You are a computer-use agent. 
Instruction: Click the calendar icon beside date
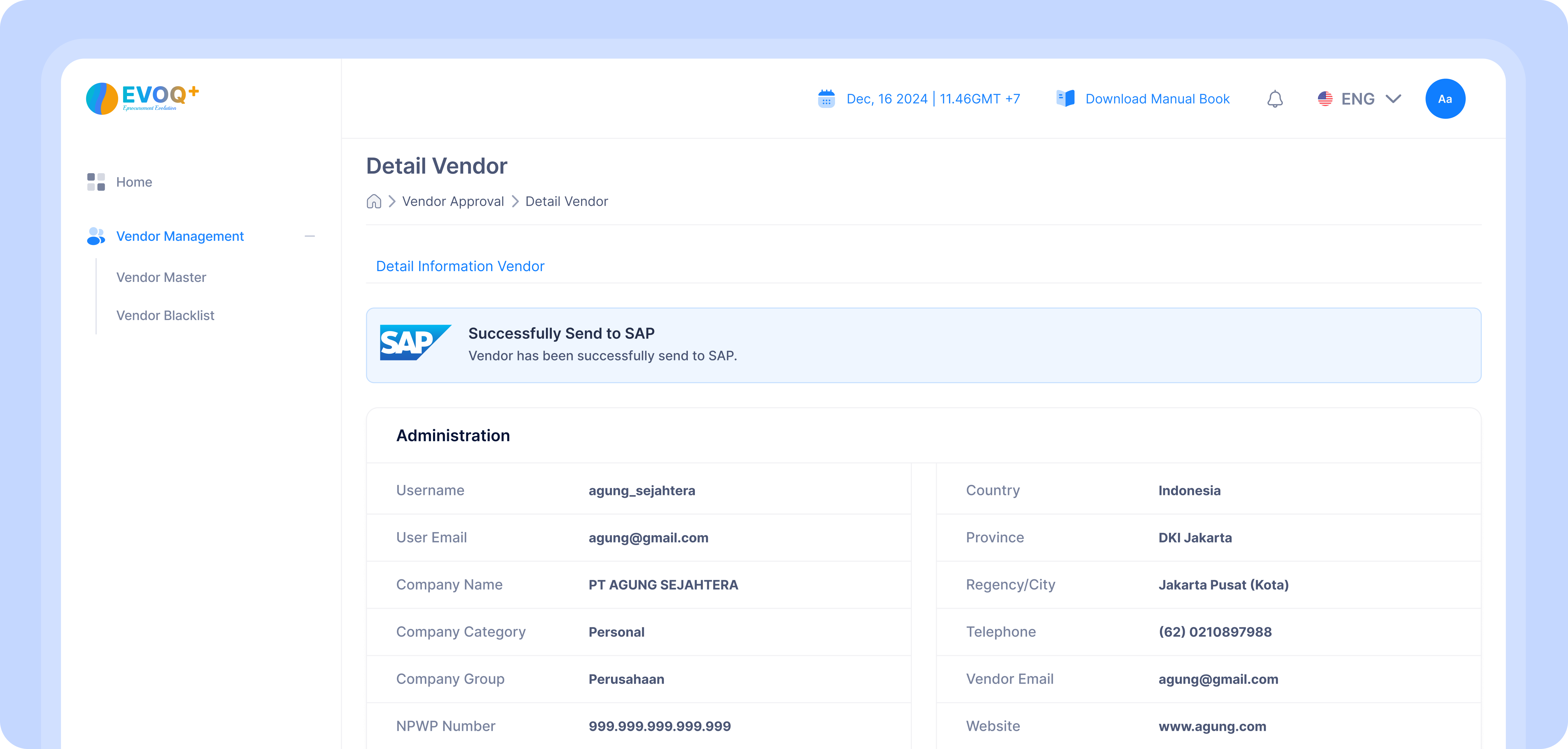point(826,98)
